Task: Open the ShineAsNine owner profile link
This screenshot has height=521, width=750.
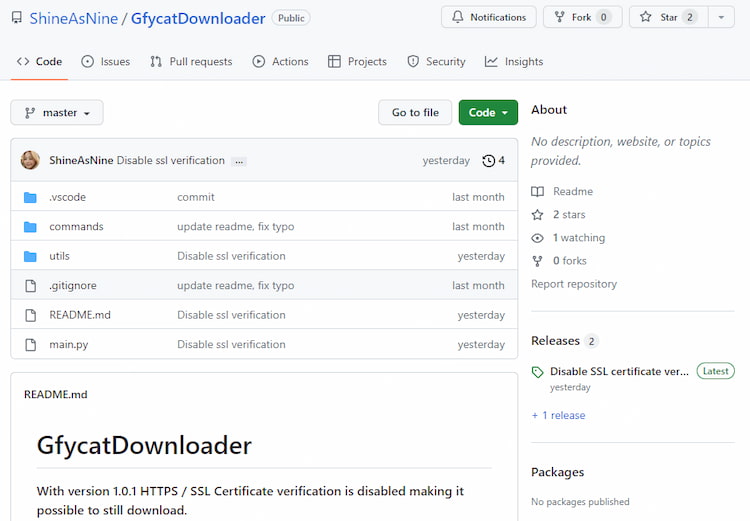Action: coord(74,18)
